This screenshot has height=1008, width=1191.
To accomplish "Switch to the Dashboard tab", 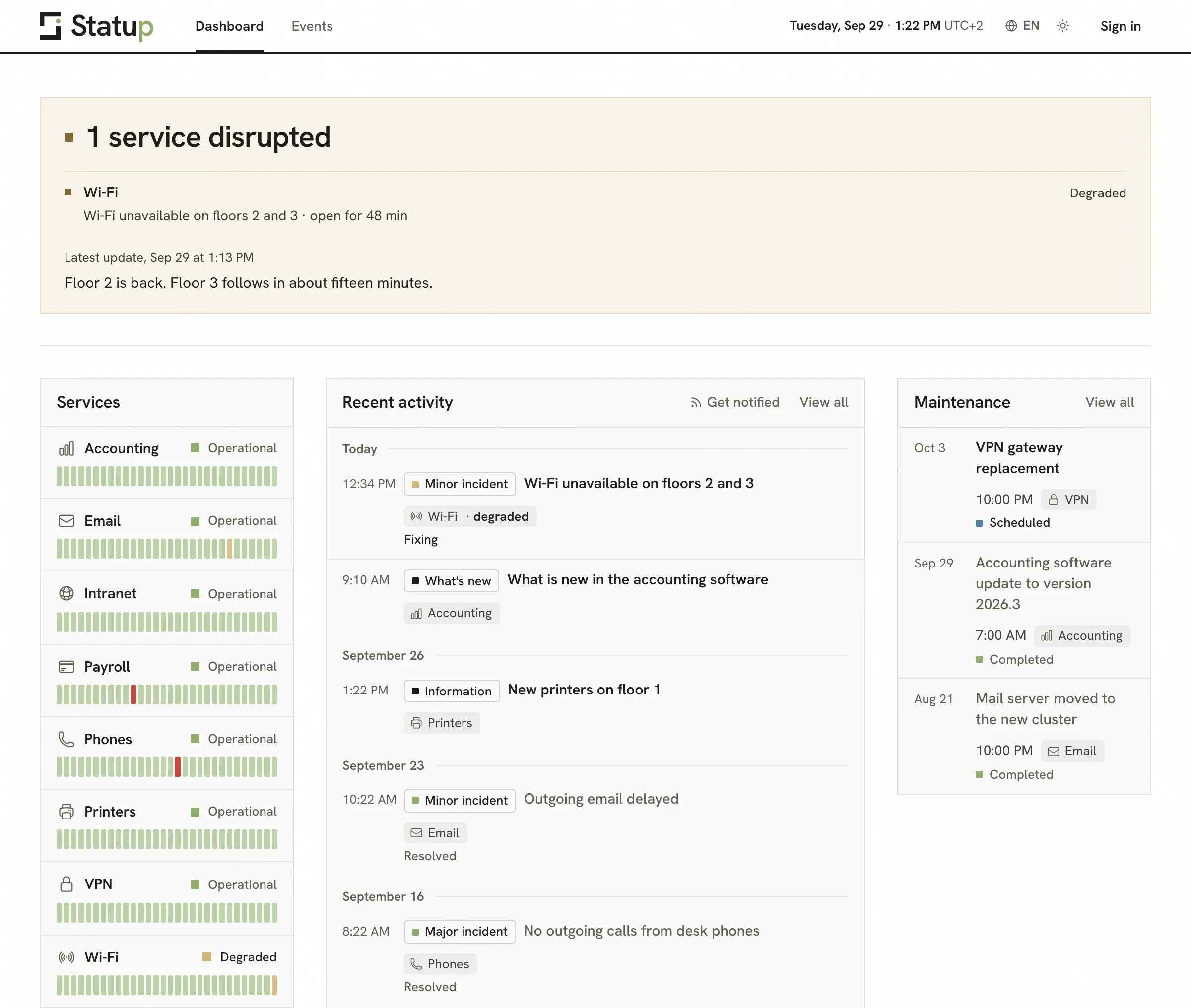I will tap(229, 26).
